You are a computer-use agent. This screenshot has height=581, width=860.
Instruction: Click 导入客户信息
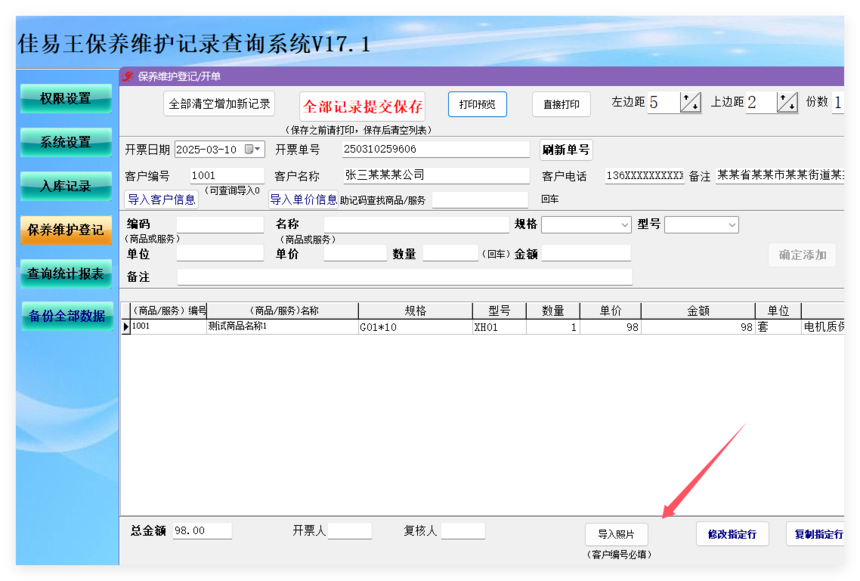point(162,199)
